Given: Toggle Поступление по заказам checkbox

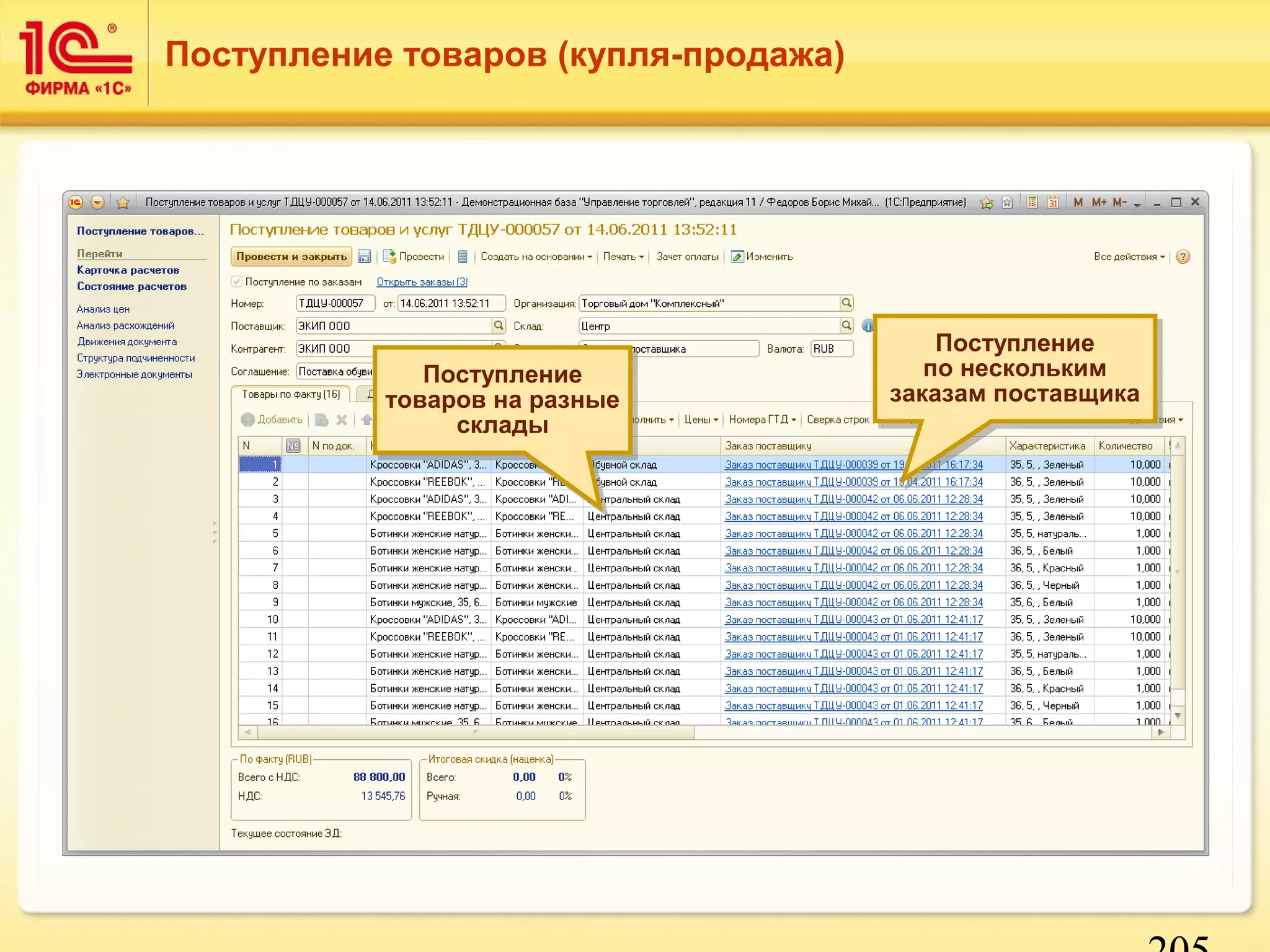Looking at the screenshot, I should [x=236, y=281].
